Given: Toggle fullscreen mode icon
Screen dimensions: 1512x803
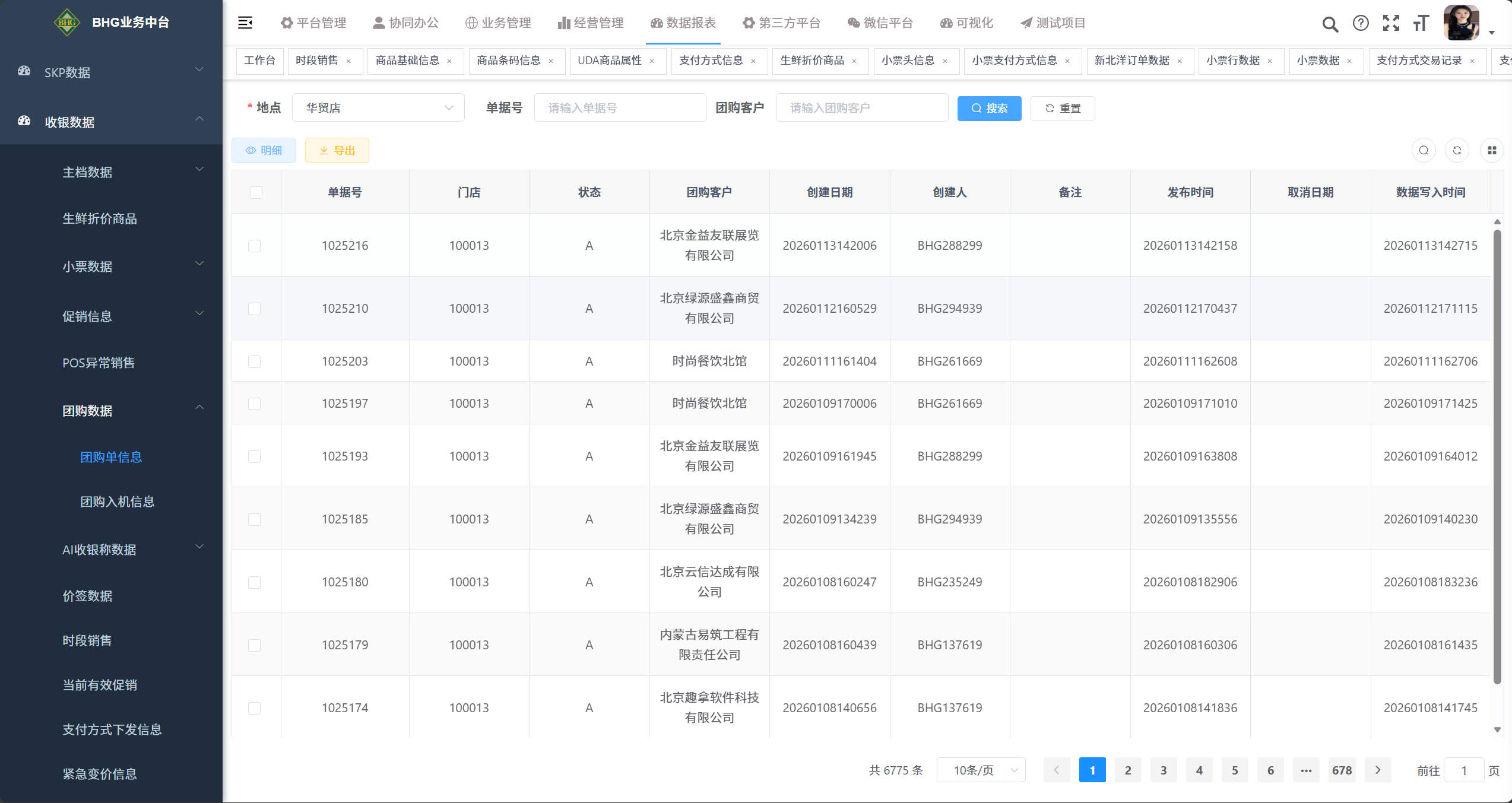Looking at the screenshot, I should [x=1391, y=23].
